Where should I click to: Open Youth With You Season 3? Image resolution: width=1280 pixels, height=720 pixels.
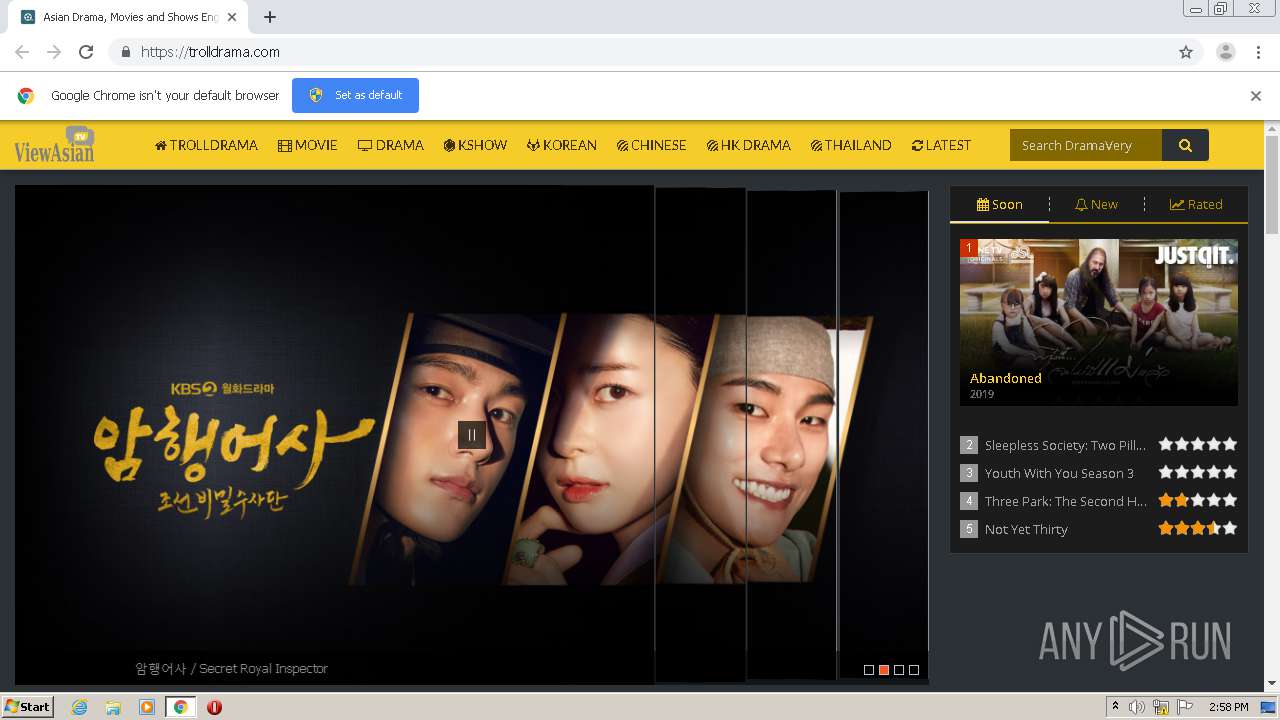pos(1059,473)
